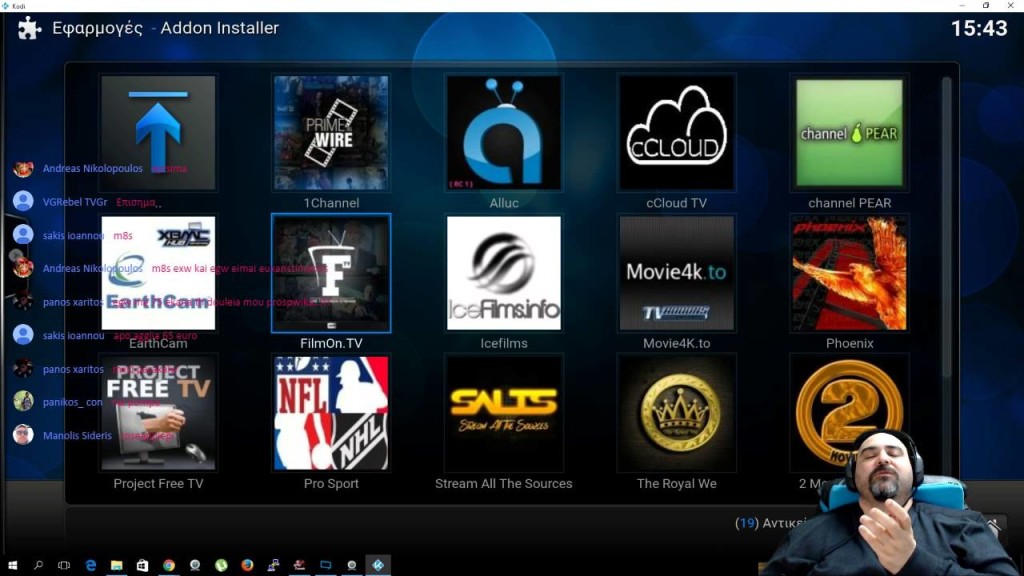Click the '1Channel' label text
The image size is (1024, 576).
[331, 203]
